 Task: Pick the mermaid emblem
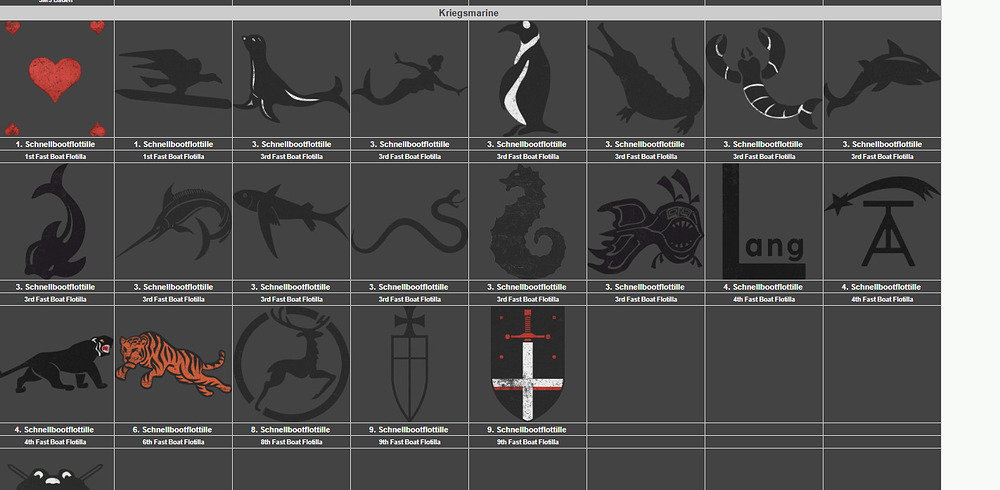tap(409, 78)
